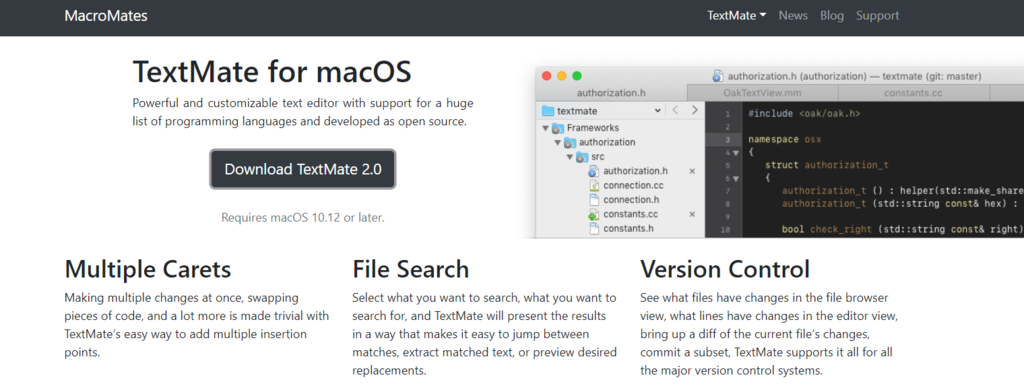
Task: Open the Blog link in the navbar
Action: [832, 16]
